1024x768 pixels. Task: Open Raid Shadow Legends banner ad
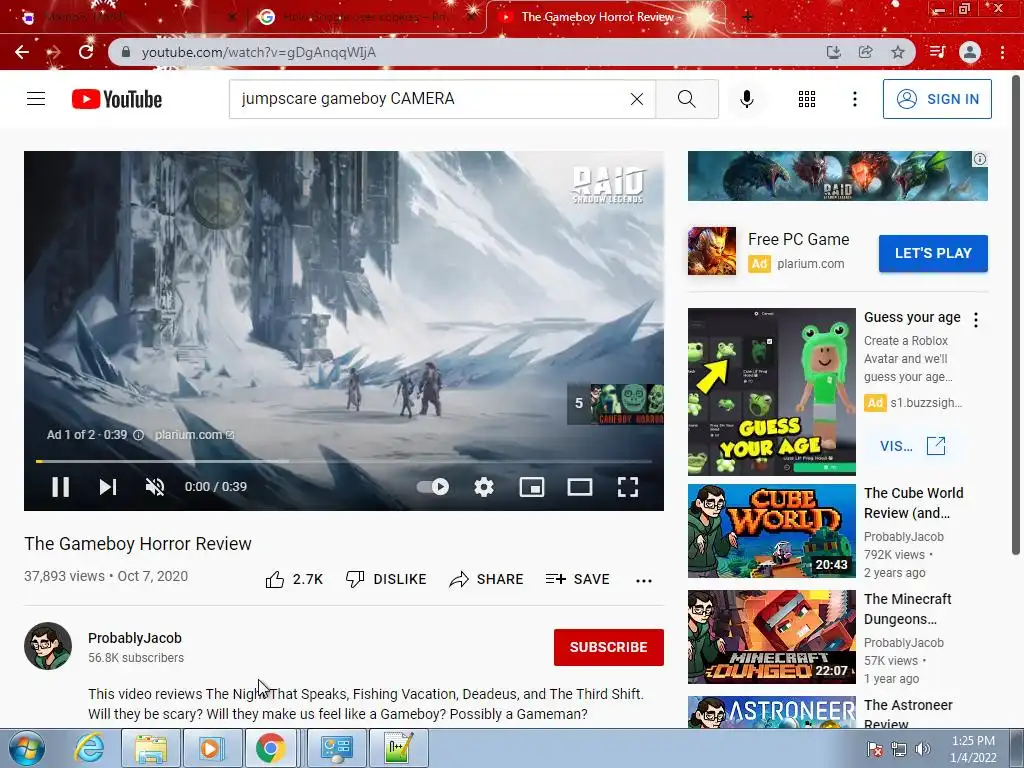837,176
